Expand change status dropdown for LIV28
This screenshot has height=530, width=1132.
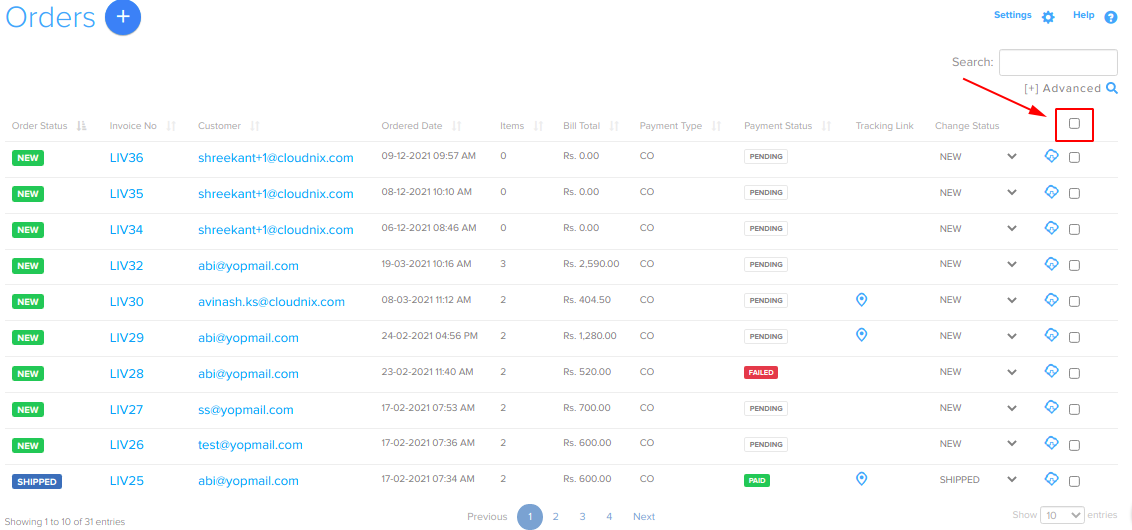pos(1012,372)
